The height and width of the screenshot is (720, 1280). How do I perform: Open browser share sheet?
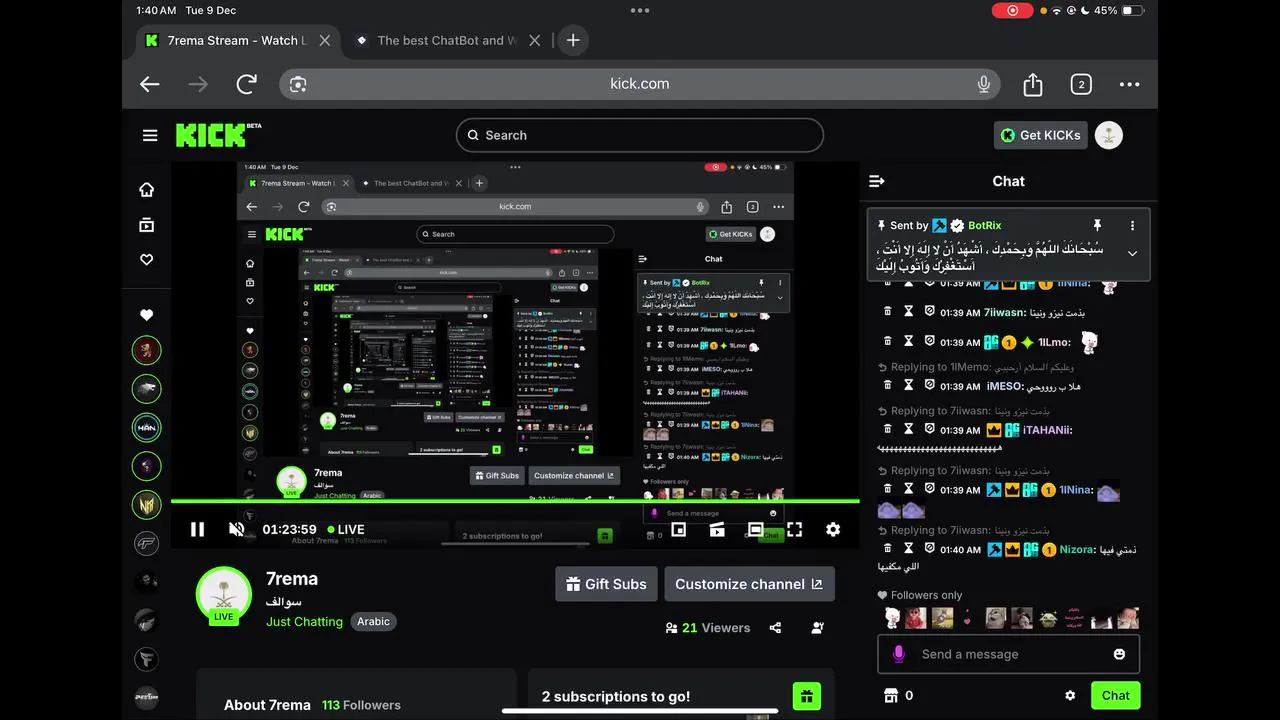click(x=1033, y=84)
